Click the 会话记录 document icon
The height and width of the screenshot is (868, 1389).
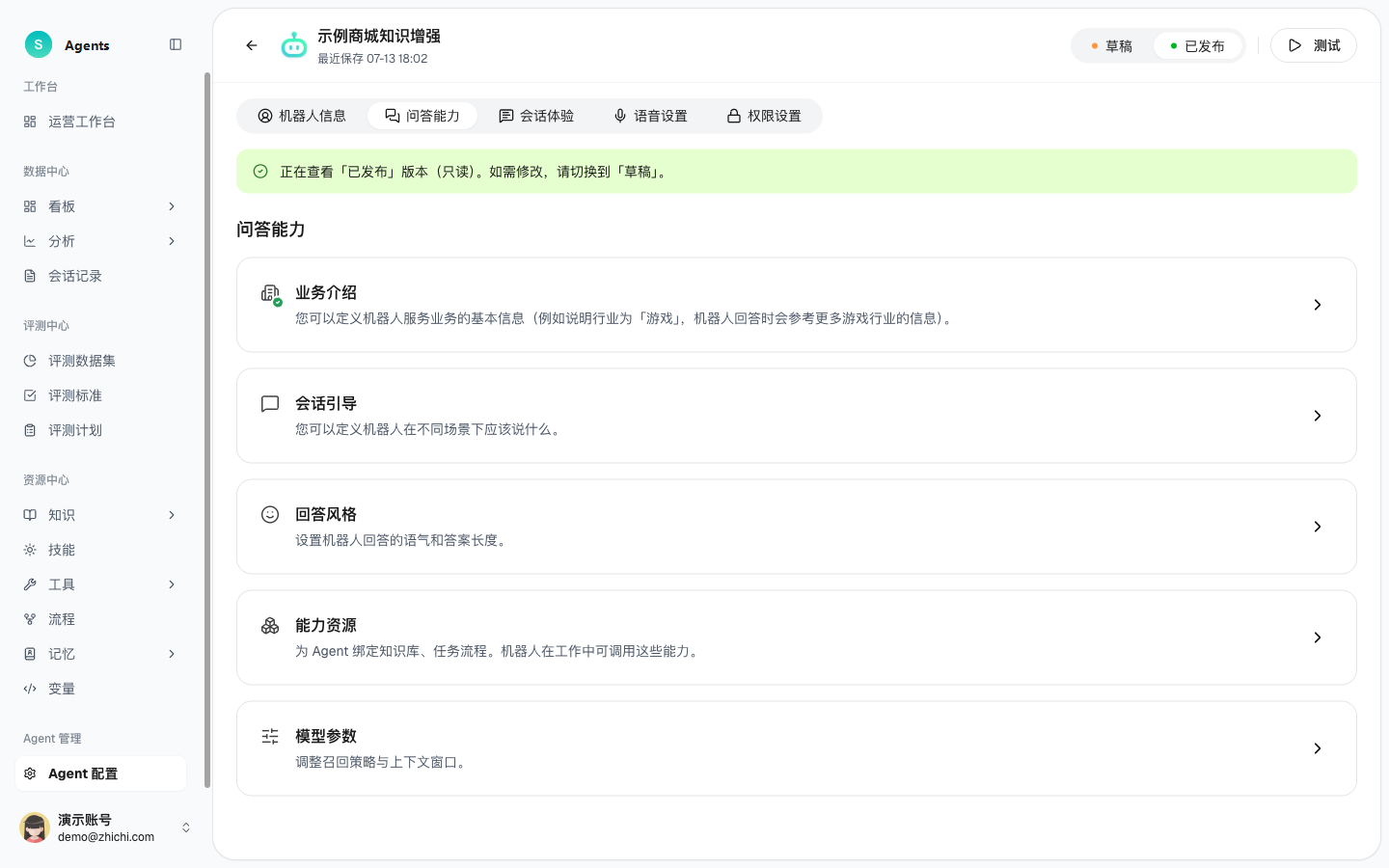[30, 276]
